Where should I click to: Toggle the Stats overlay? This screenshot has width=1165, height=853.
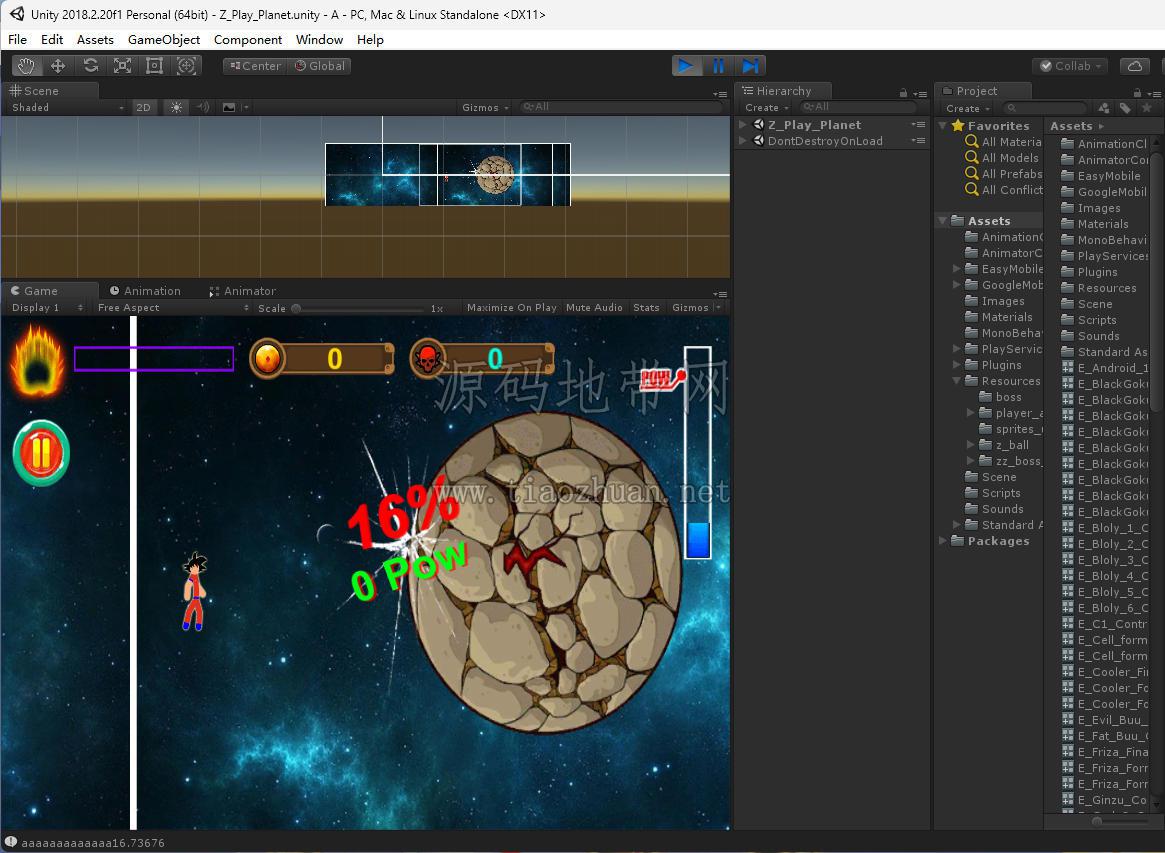coord(646,308)
